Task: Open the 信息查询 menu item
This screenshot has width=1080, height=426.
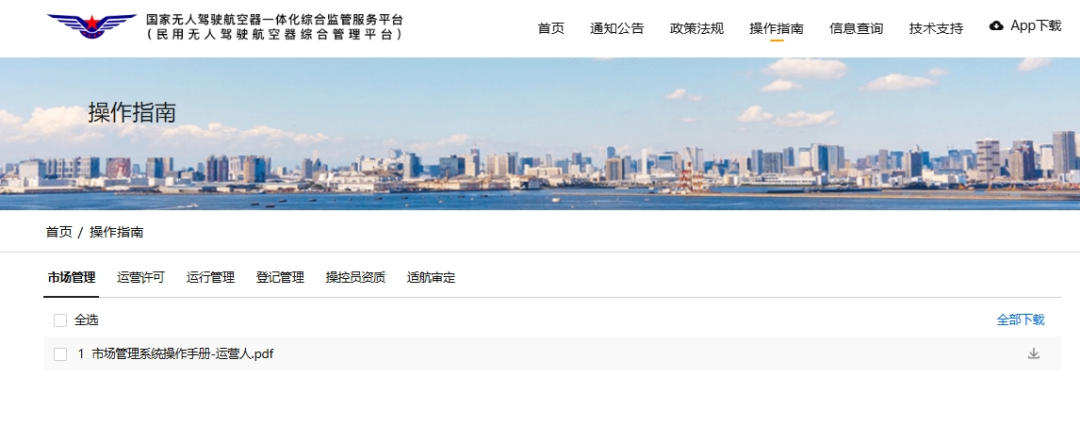Action: pyautogui.click(x=856, y=28)
